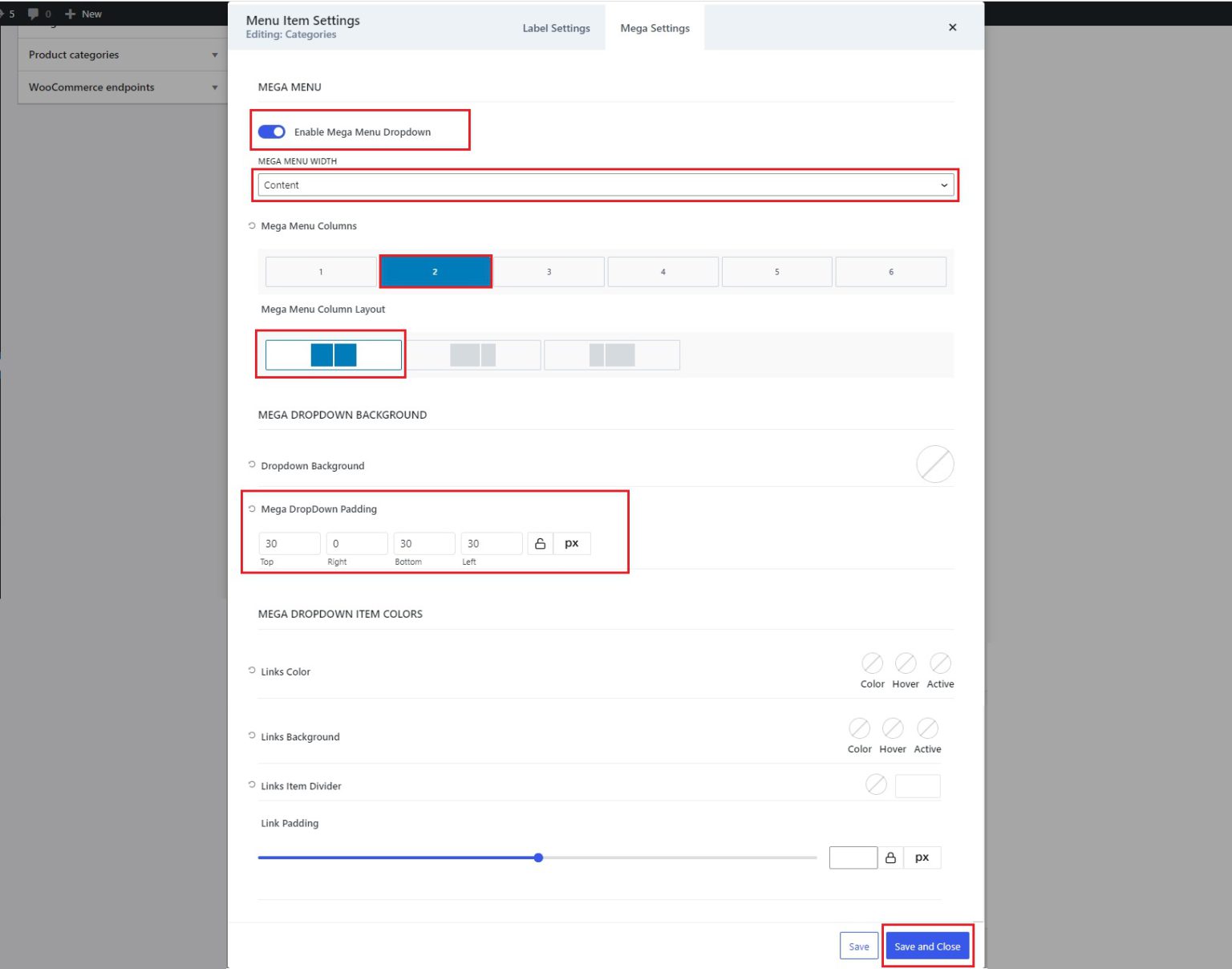Click the lock icon next to Link Padding
The image size is (1232, 969).
(x=891, y=857)
